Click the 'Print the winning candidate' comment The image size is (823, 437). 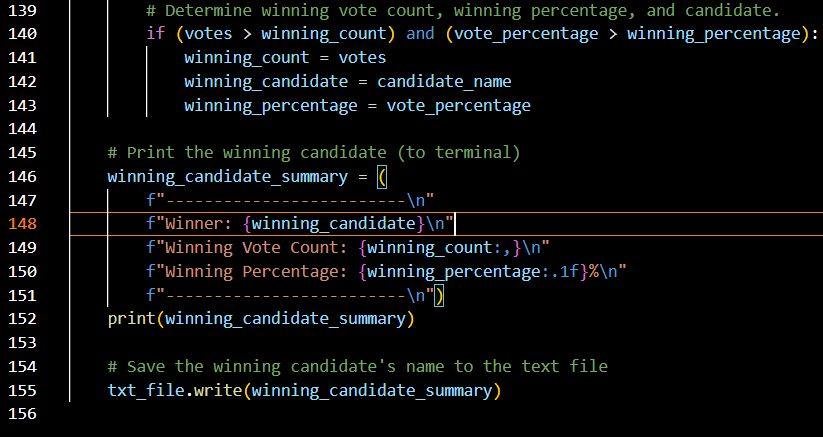coord(314,153)
